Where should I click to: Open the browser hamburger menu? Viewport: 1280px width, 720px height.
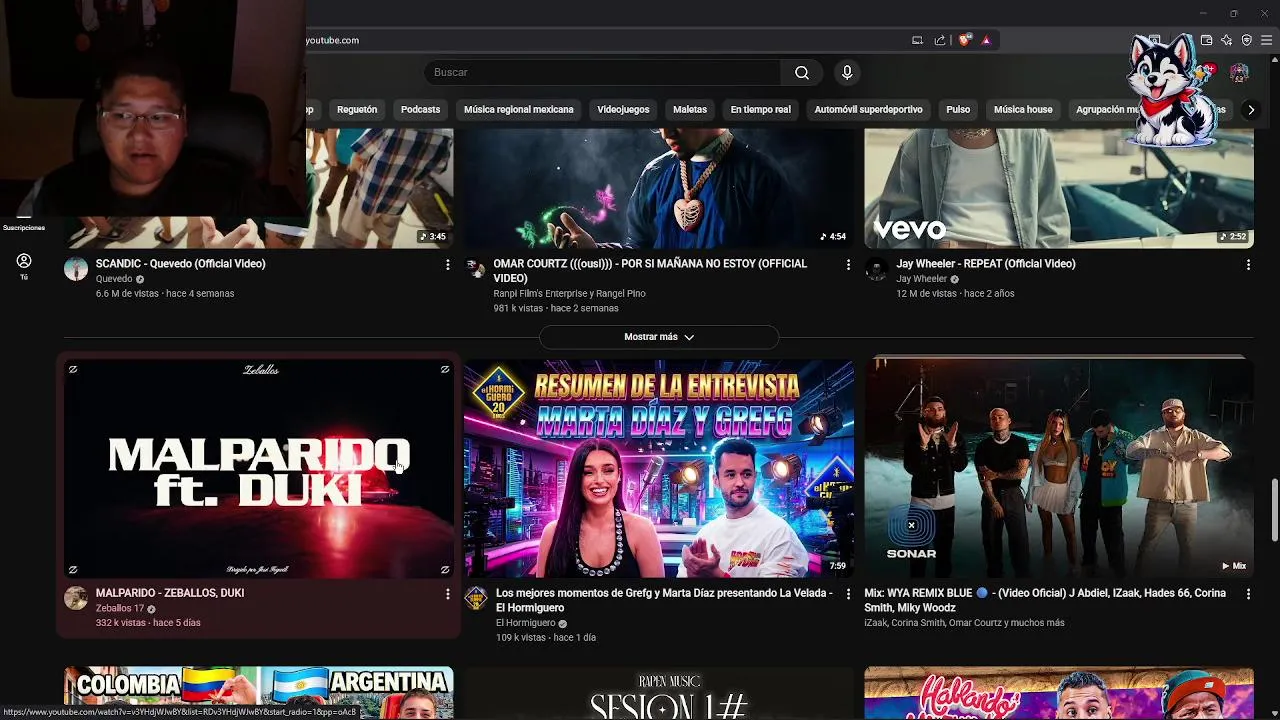pyautogui.click(x=1267, y=40)
